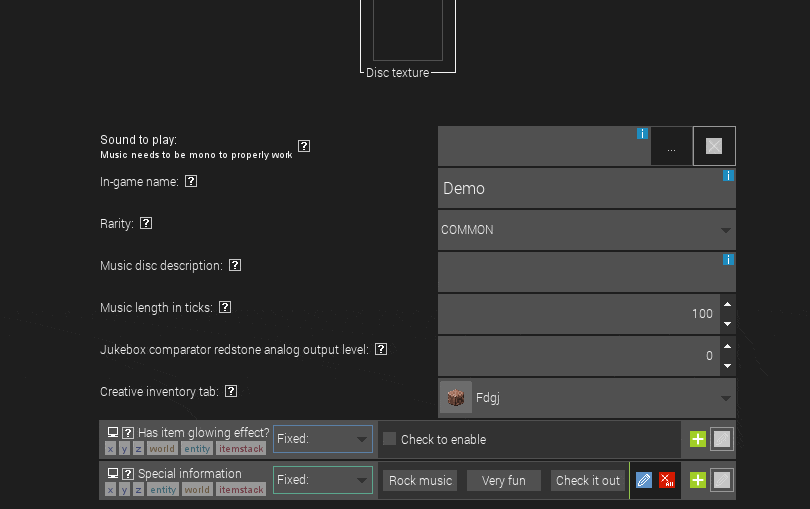Viewport: 810px width, 509px height.
Task: Click z tag under Has item glowing effect
Action: click(x=138, y=449)
